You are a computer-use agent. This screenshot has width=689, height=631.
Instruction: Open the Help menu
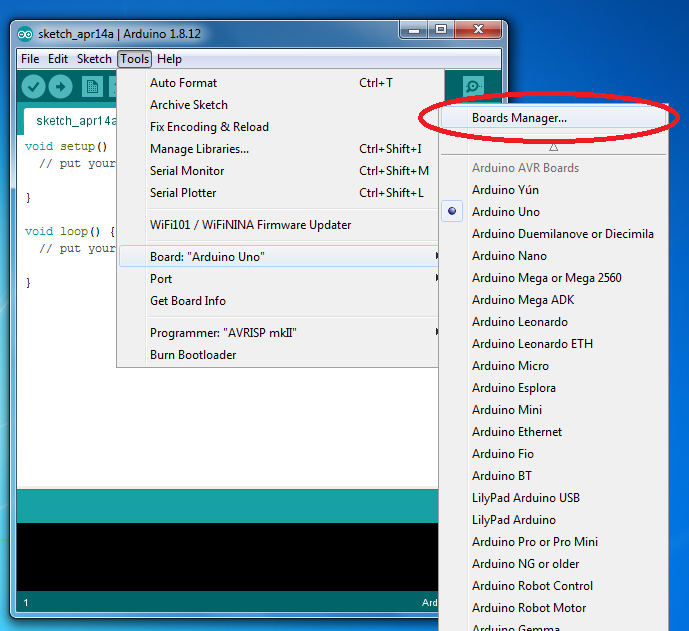pyautogui.click(x=169, y=59)
